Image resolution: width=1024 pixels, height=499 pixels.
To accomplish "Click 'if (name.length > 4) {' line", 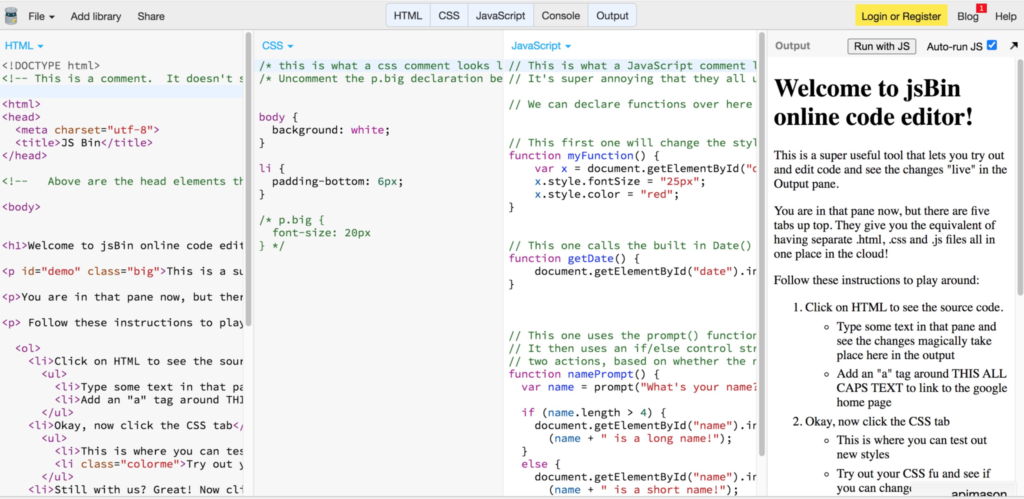I will tap(593, 413).
